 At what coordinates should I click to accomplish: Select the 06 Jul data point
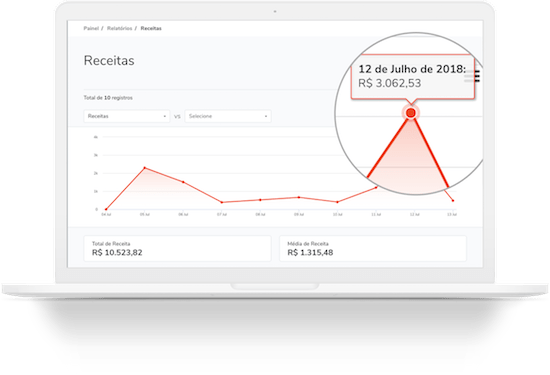click(x=183, y=182)
